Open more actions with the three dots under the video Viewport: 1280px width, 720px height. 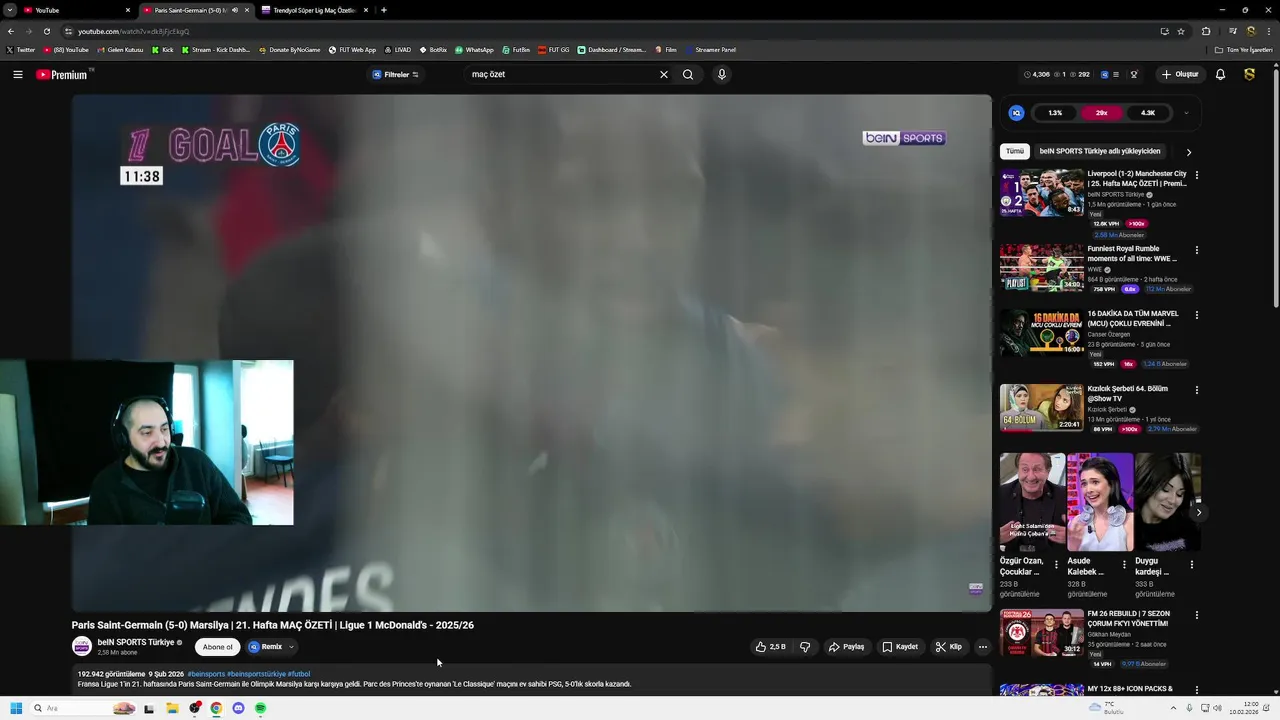(982, 647)
